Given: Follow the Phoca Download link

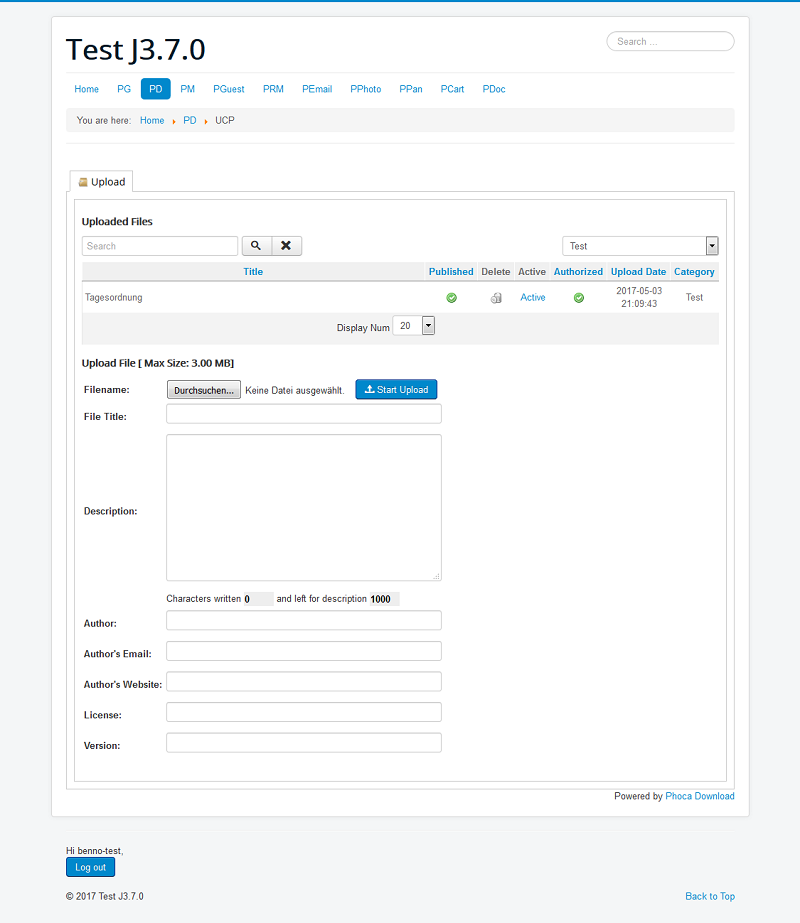Looking at the screenshot, I should coord(699,796).
